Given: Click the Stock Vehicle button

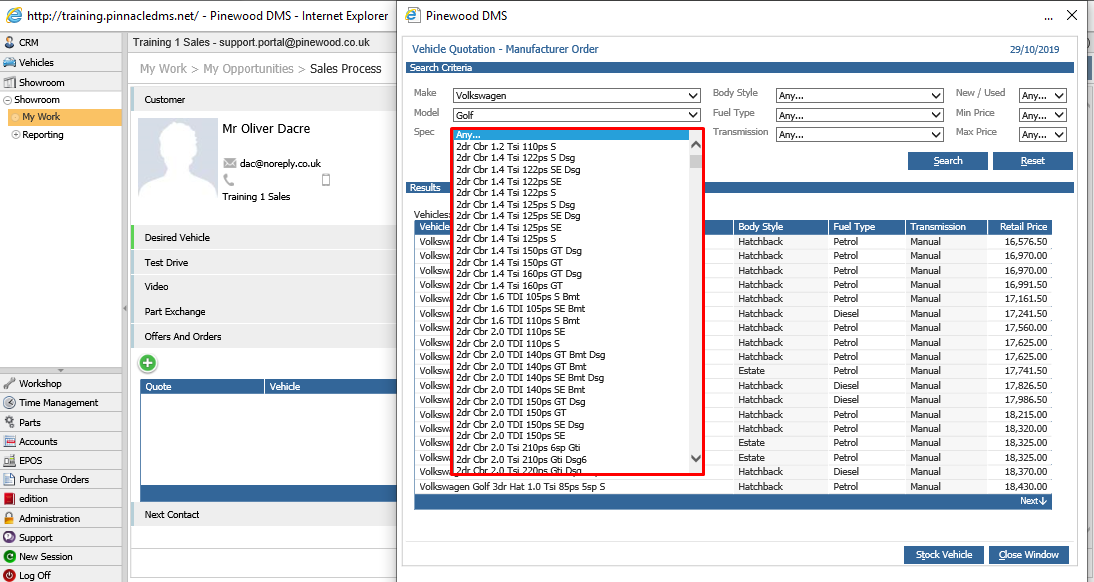Looking at the screenshot, I should [944, 555].
